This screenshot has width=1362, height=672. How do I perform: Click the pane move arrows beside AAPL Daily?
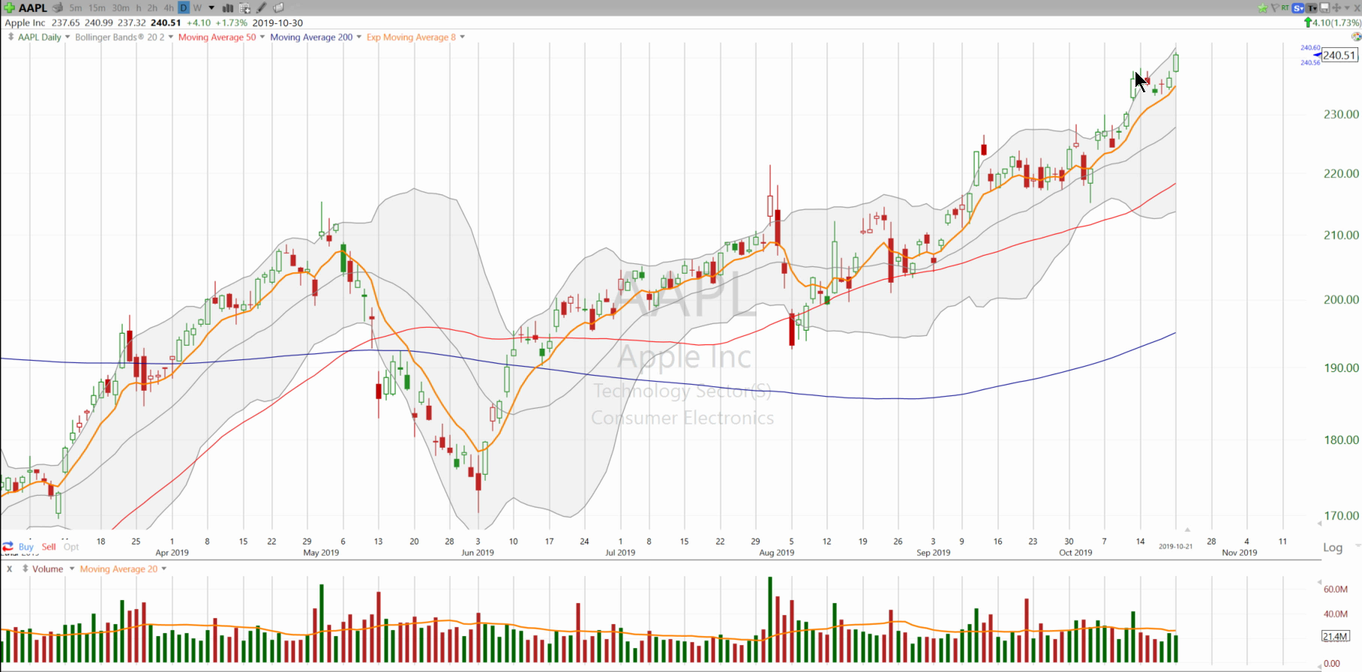(10, 37)
